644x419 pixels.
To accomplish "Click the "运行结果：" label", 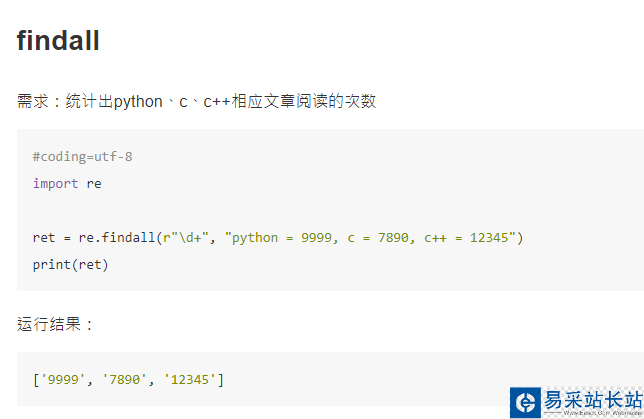I will click(x=56, y=324).
